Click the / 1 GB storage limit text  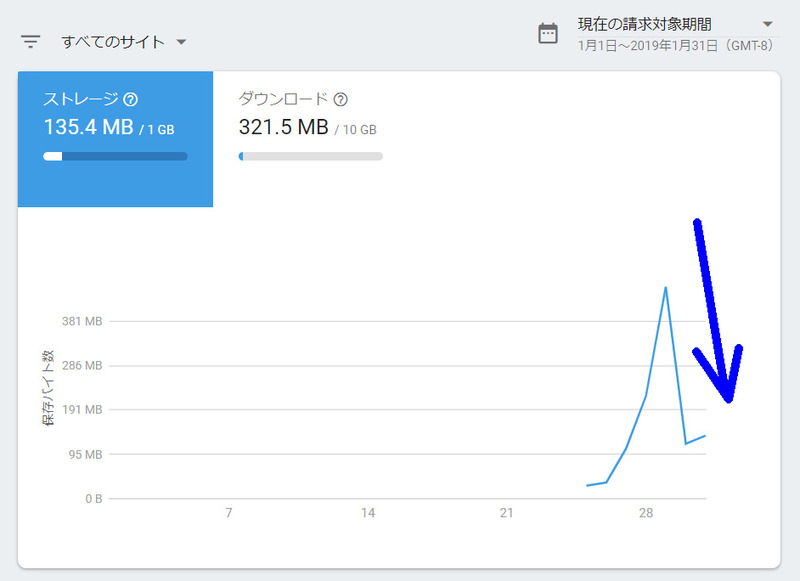(x=157, y=130)
